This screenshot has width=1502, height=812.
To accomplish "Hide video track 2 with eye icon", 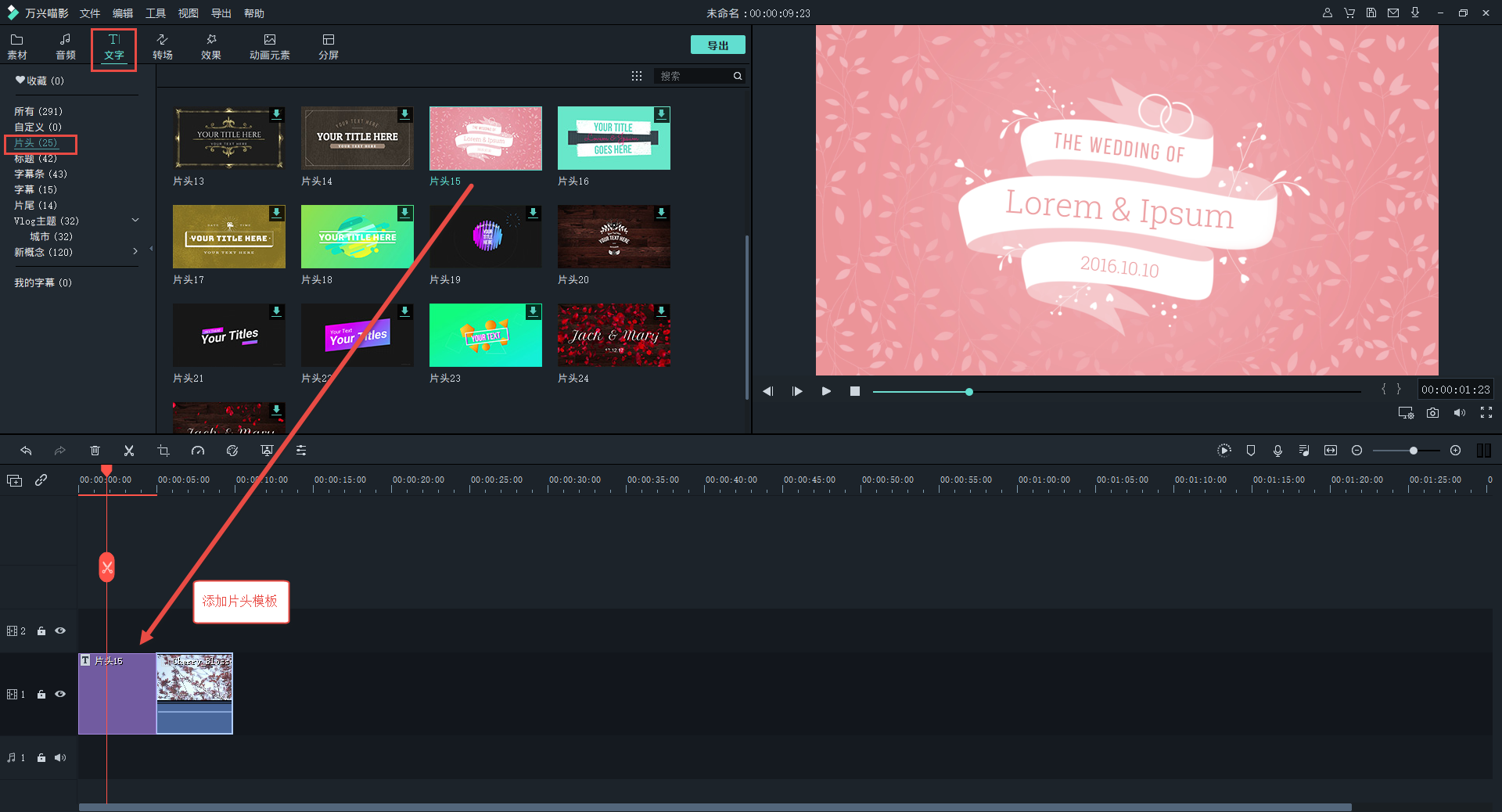I will (x=60, y=631).
